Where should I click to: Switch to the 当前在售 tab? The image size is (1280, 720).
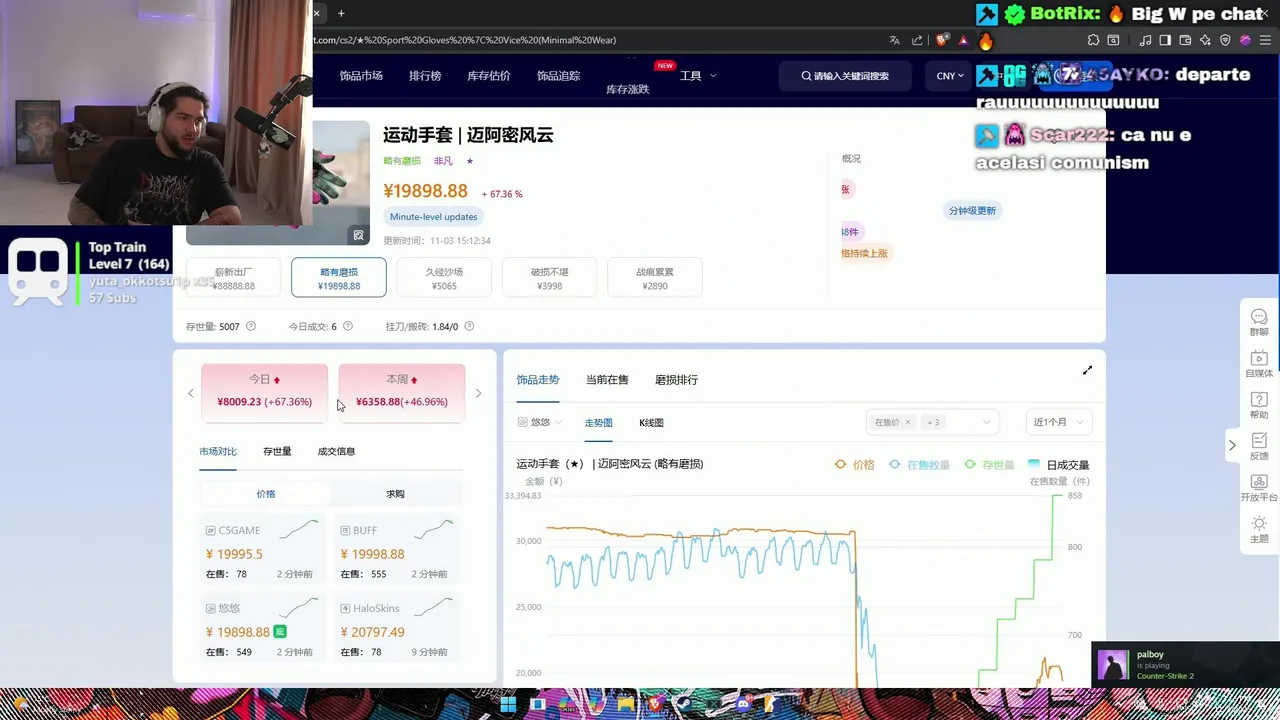click(607, 380)
